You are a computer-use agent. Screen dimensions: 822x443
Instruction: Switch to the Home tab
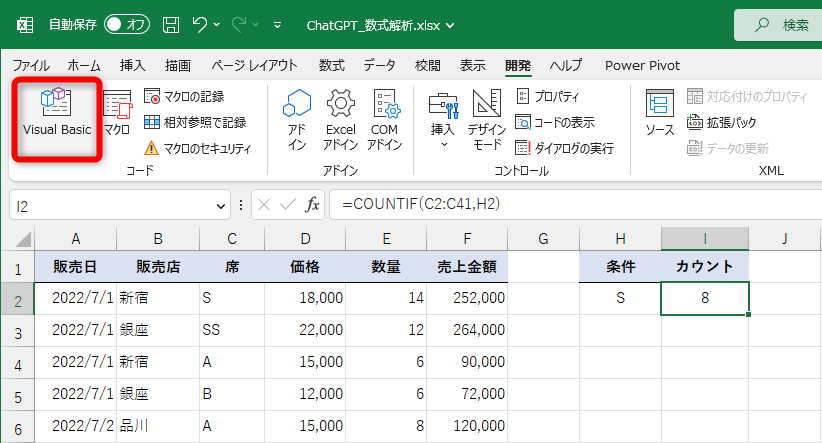tap(84, 66)
